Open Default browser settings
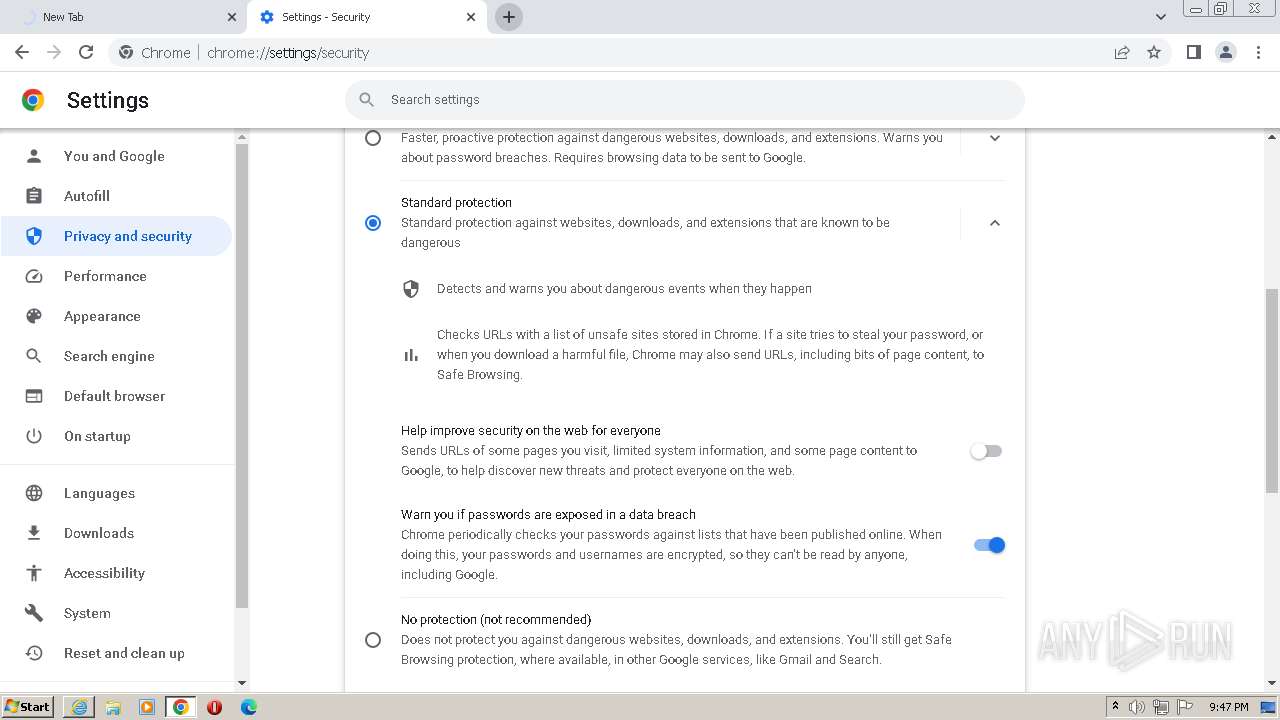 click(x=116, y=396)
